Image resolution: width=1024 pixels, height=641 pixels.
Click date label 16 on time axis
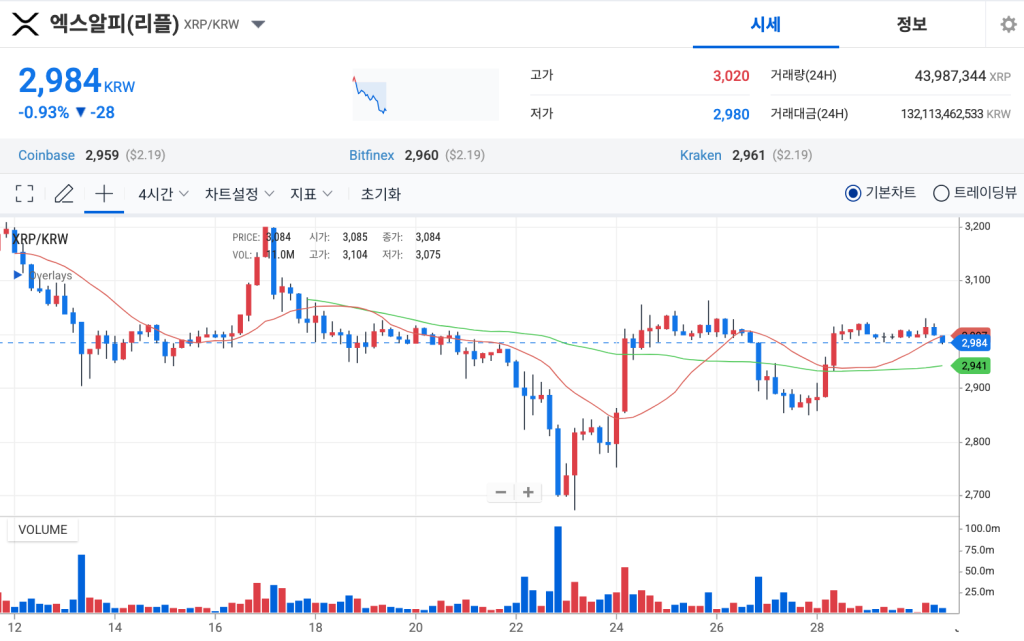point(215,628)
